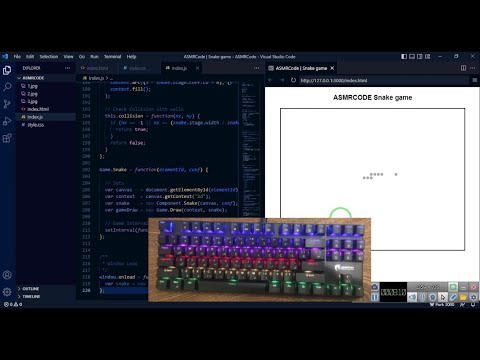Toggle the primary side bar layout
Viewport: 480px width, 360px height.
[404, 56]
